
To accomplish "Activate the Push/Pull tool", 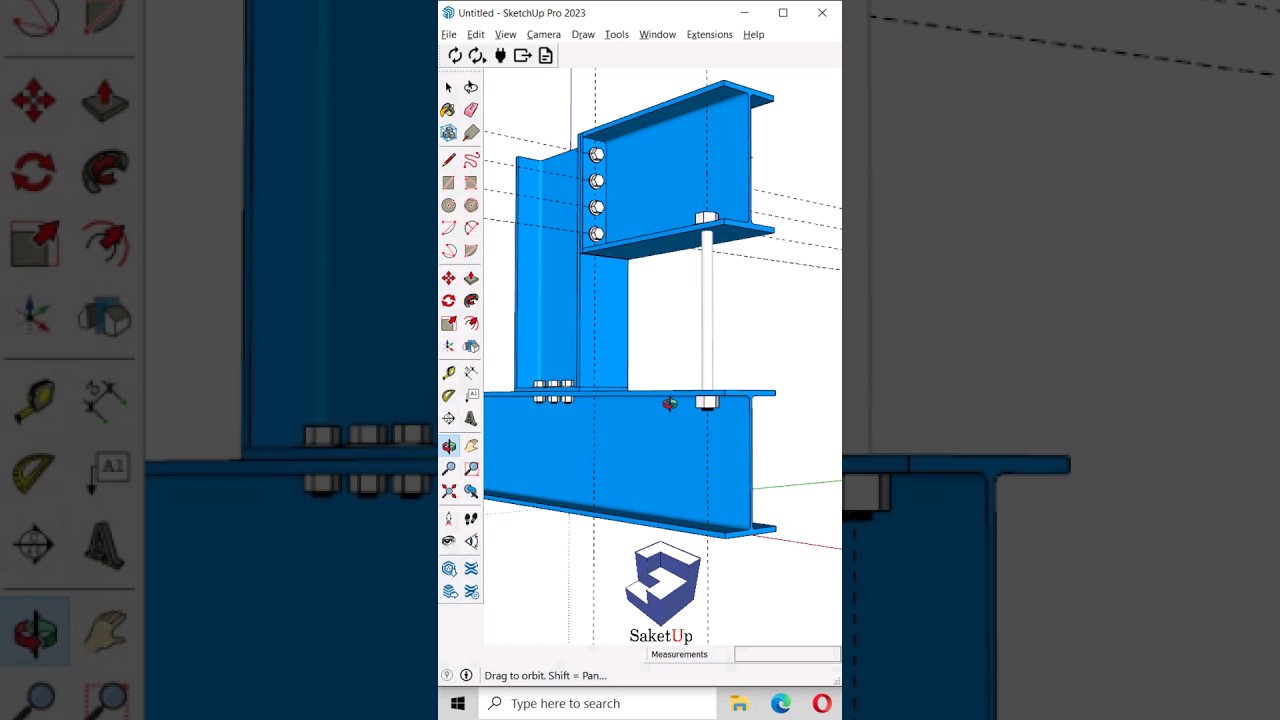I will pos(471,278).
